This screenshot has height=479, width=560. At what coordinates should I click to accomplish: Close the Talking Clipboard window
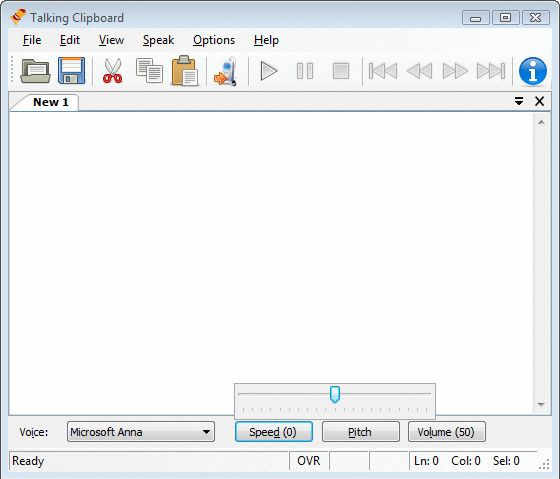[x=536, y=18]
